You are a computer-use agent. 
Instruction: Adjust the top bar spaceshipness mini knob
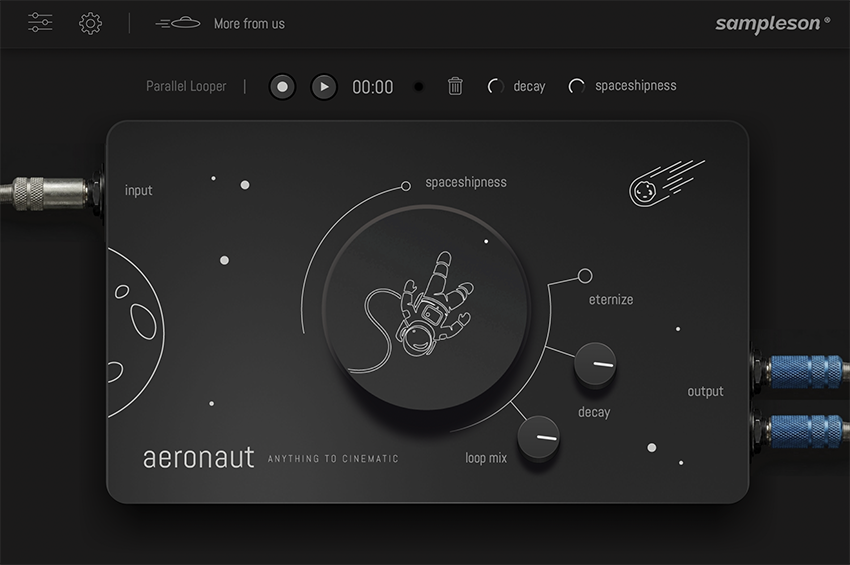576,86
